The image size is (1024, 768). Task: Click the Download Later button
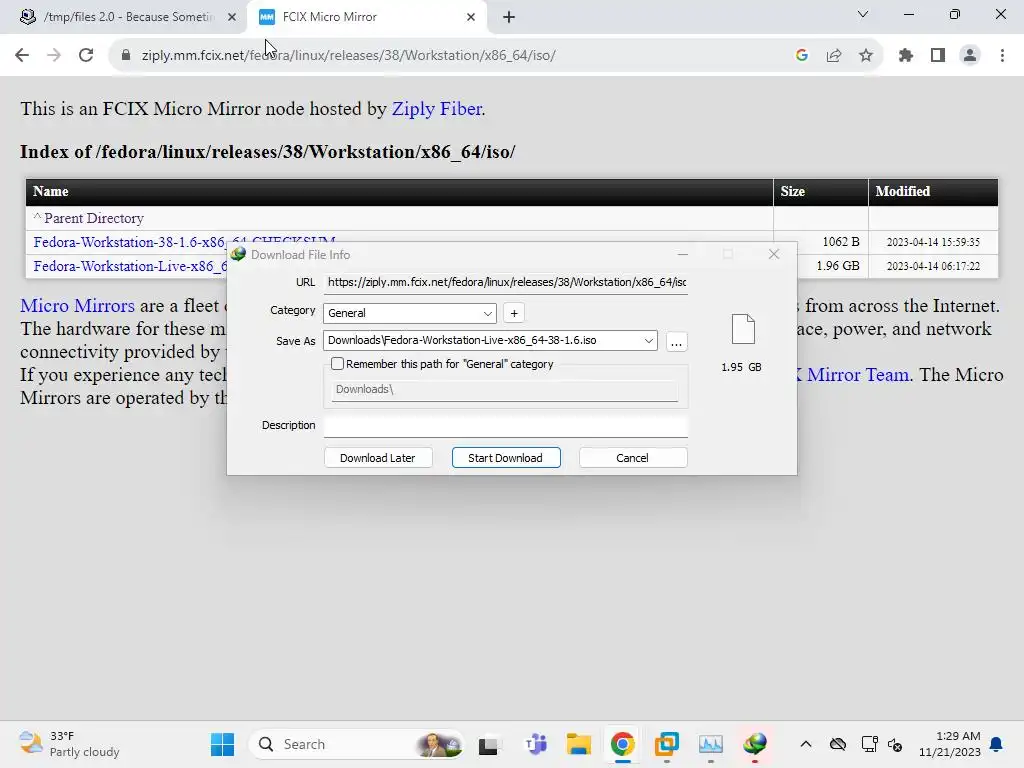[378, 458]
